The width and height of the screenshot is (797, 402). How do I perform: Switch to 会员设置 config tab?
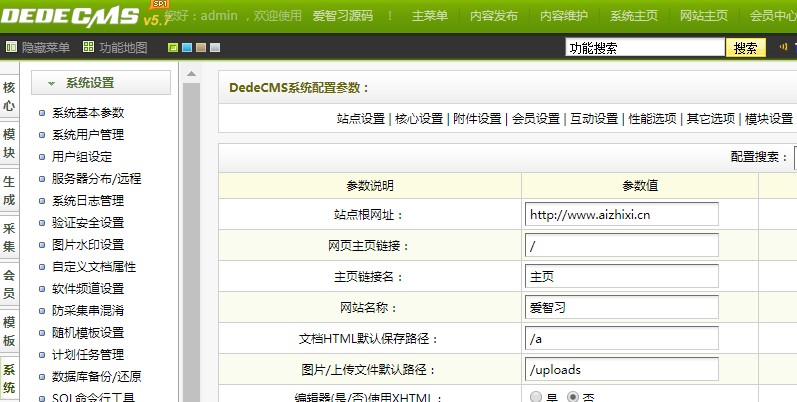(x=536, y=119)
